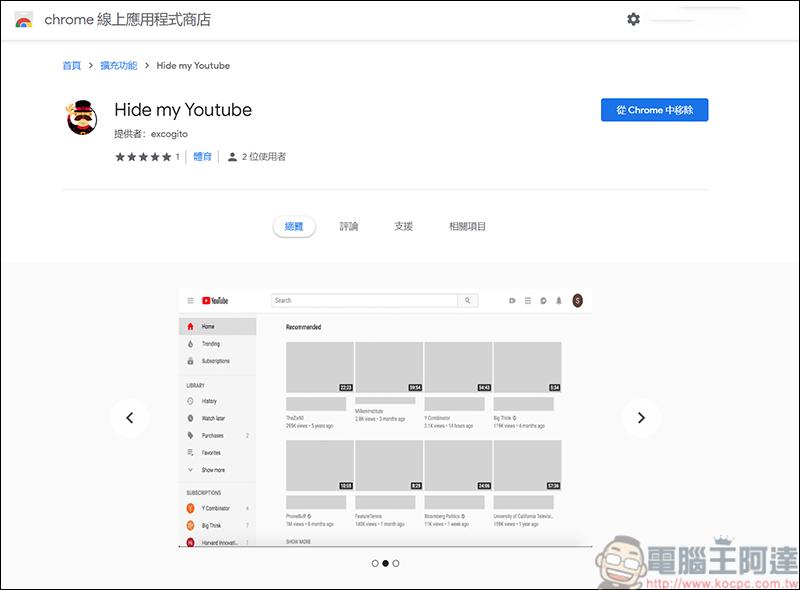800x590 pixels.
Task: Switch to the 評論 tab
Action: 349,226
